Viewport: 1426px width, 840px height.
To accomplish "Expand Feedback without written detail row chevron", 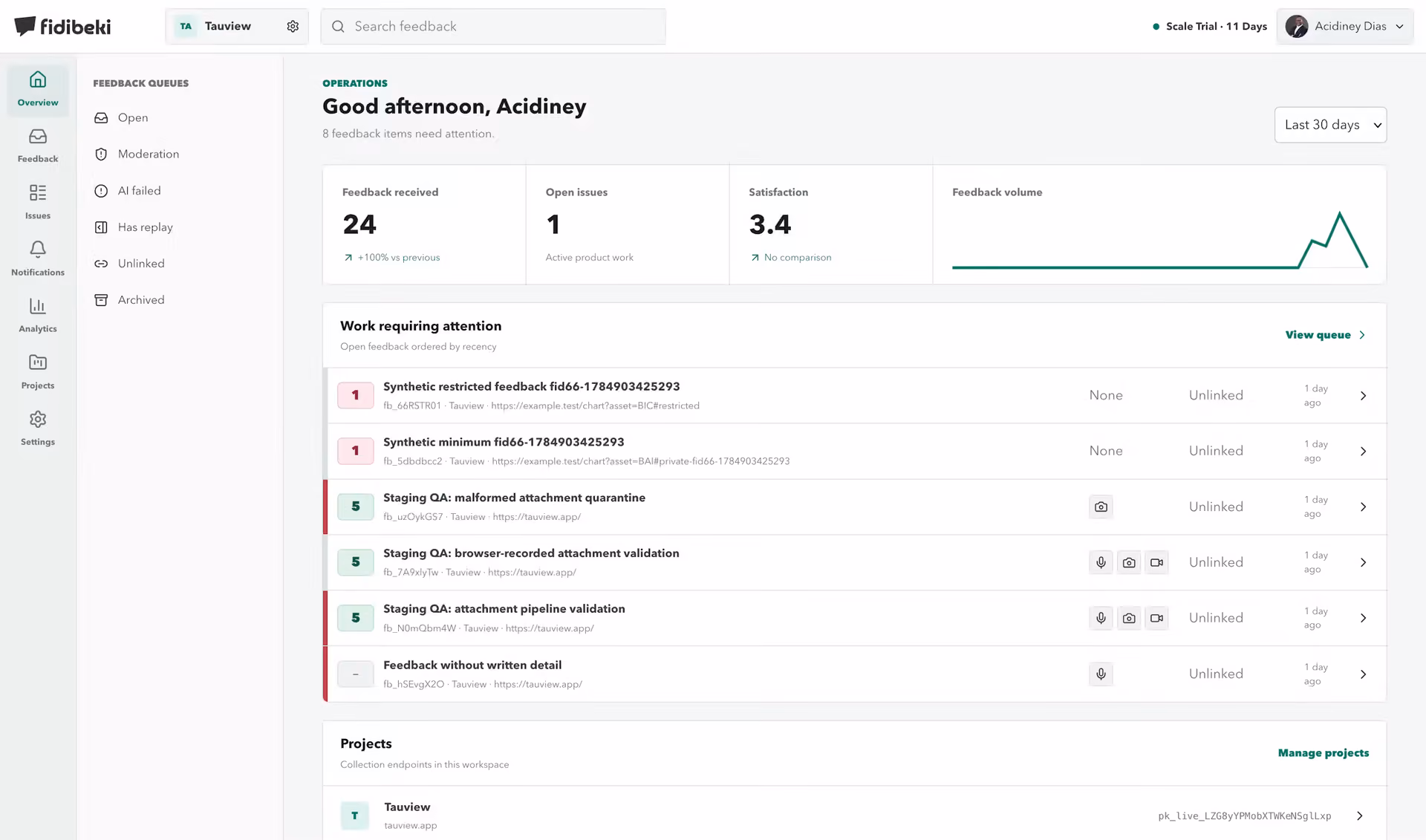I will tap(1363, 674).
